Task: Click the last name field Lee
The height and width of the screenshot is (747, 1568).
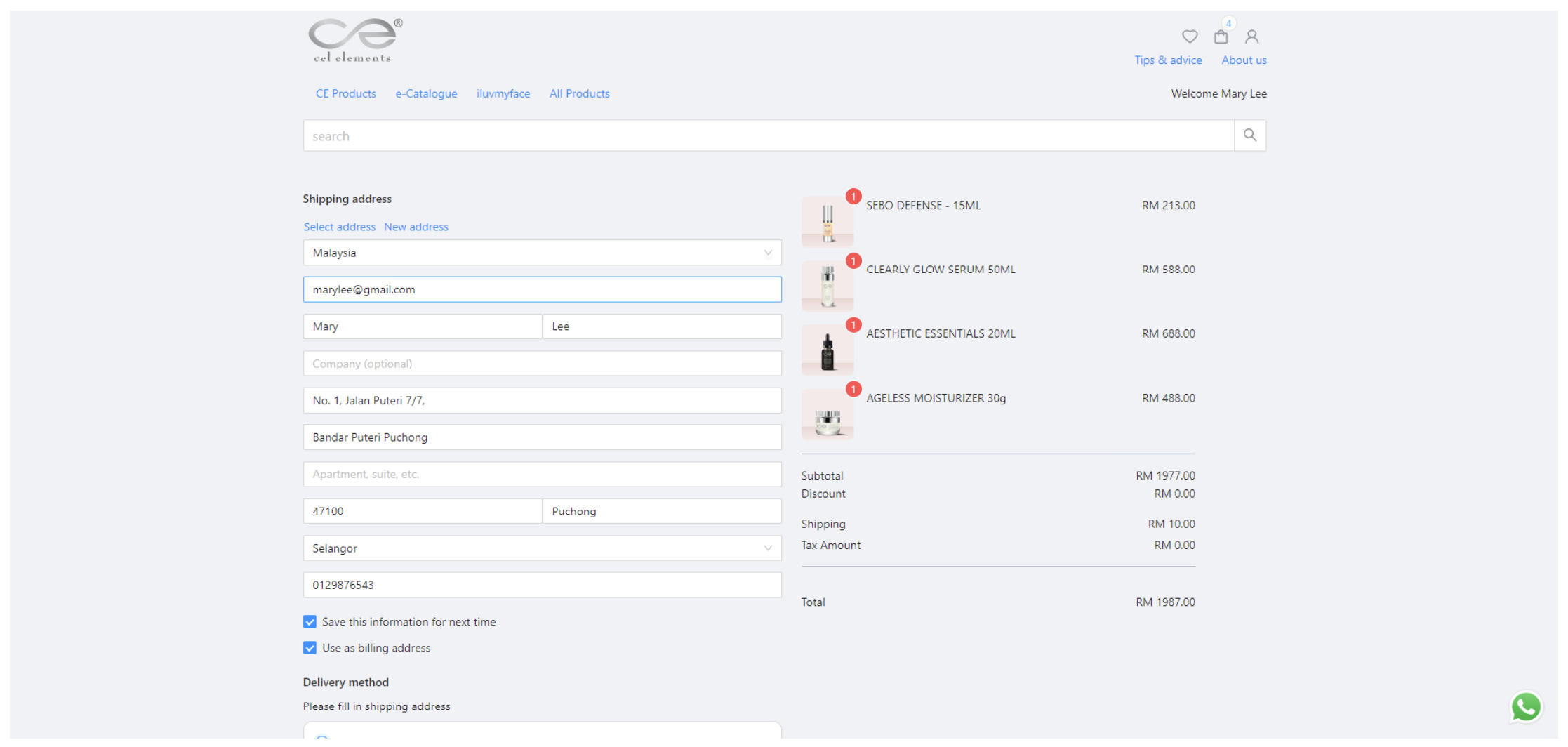Action: [662, 326]
